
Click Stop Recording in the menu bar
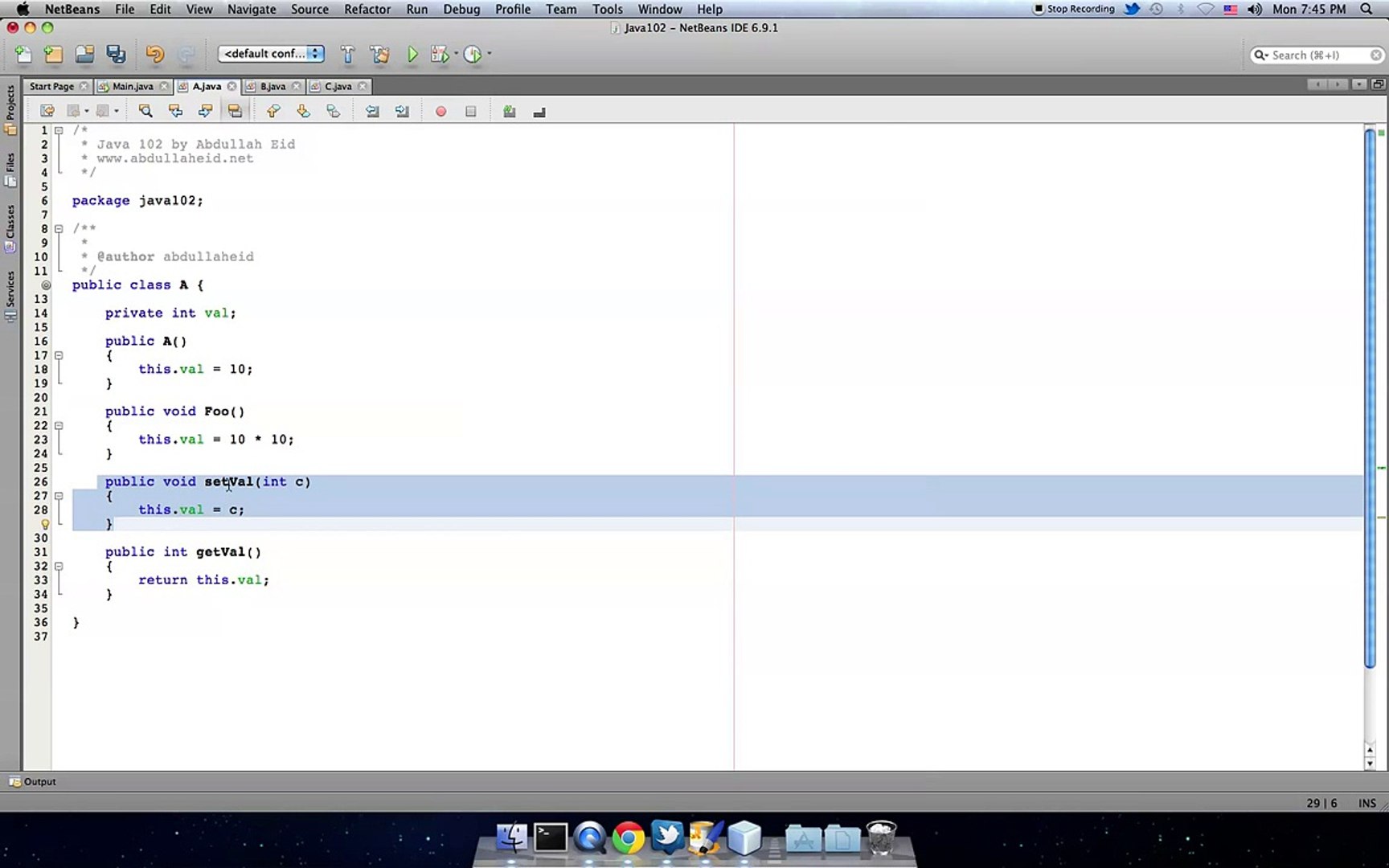(1073, 9)
